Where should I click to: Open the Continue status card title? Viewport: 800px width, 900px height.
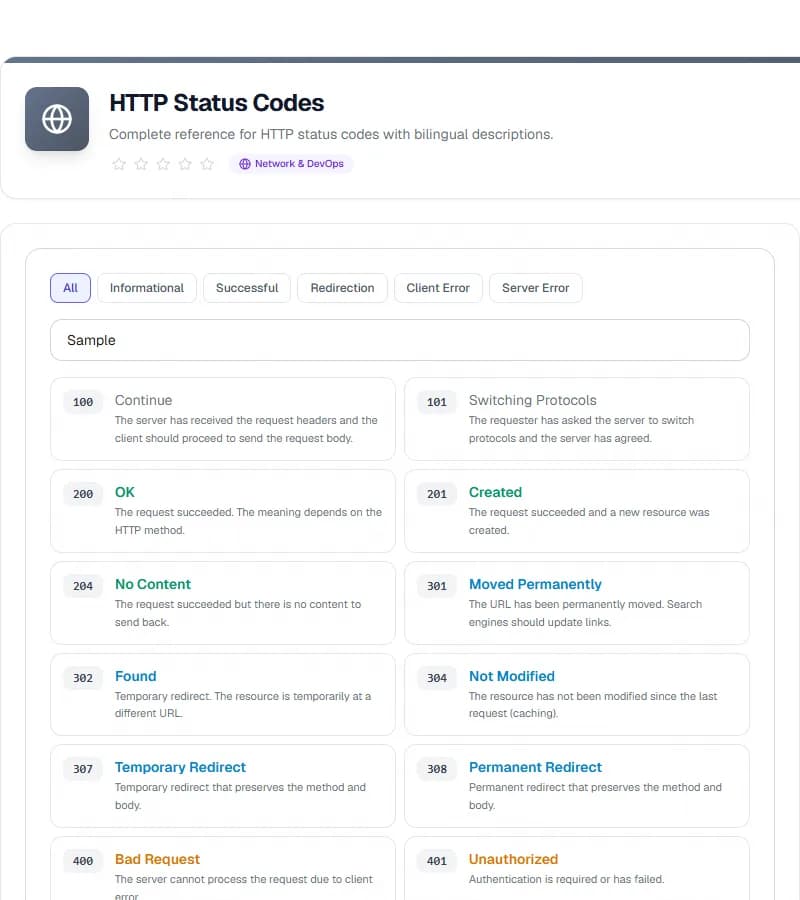click(143, 400)
